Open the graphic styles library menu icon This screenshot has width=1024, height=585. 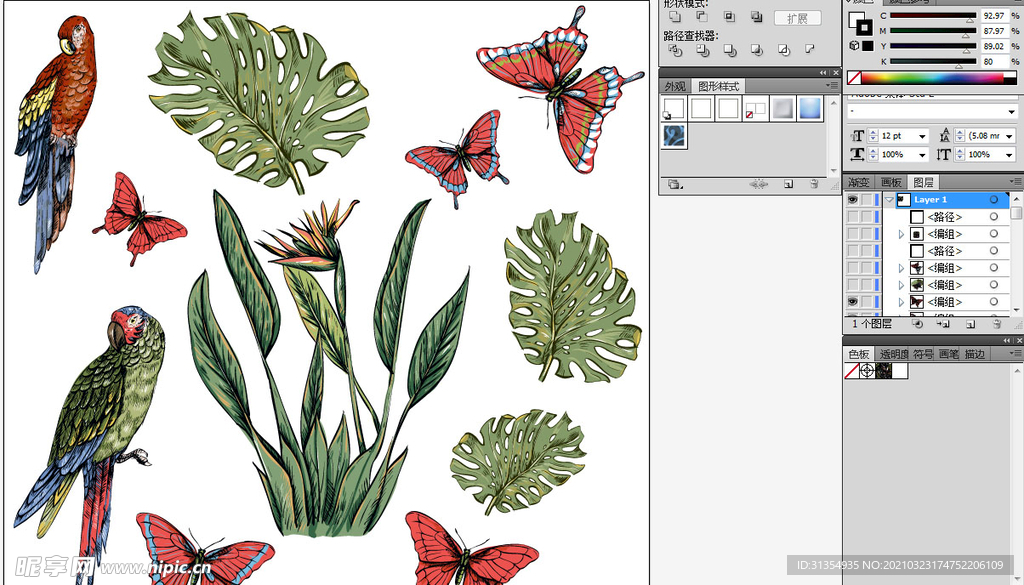pyautogui.click(x=674, y=184)
